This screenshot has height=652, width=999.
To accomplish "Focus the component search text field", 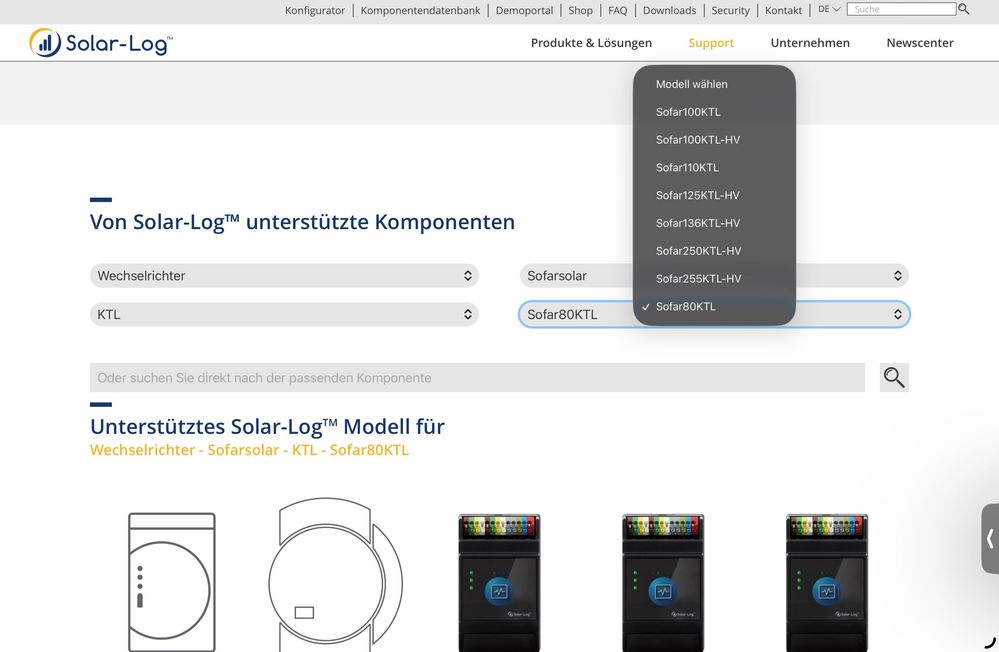I will click(477, 378).
